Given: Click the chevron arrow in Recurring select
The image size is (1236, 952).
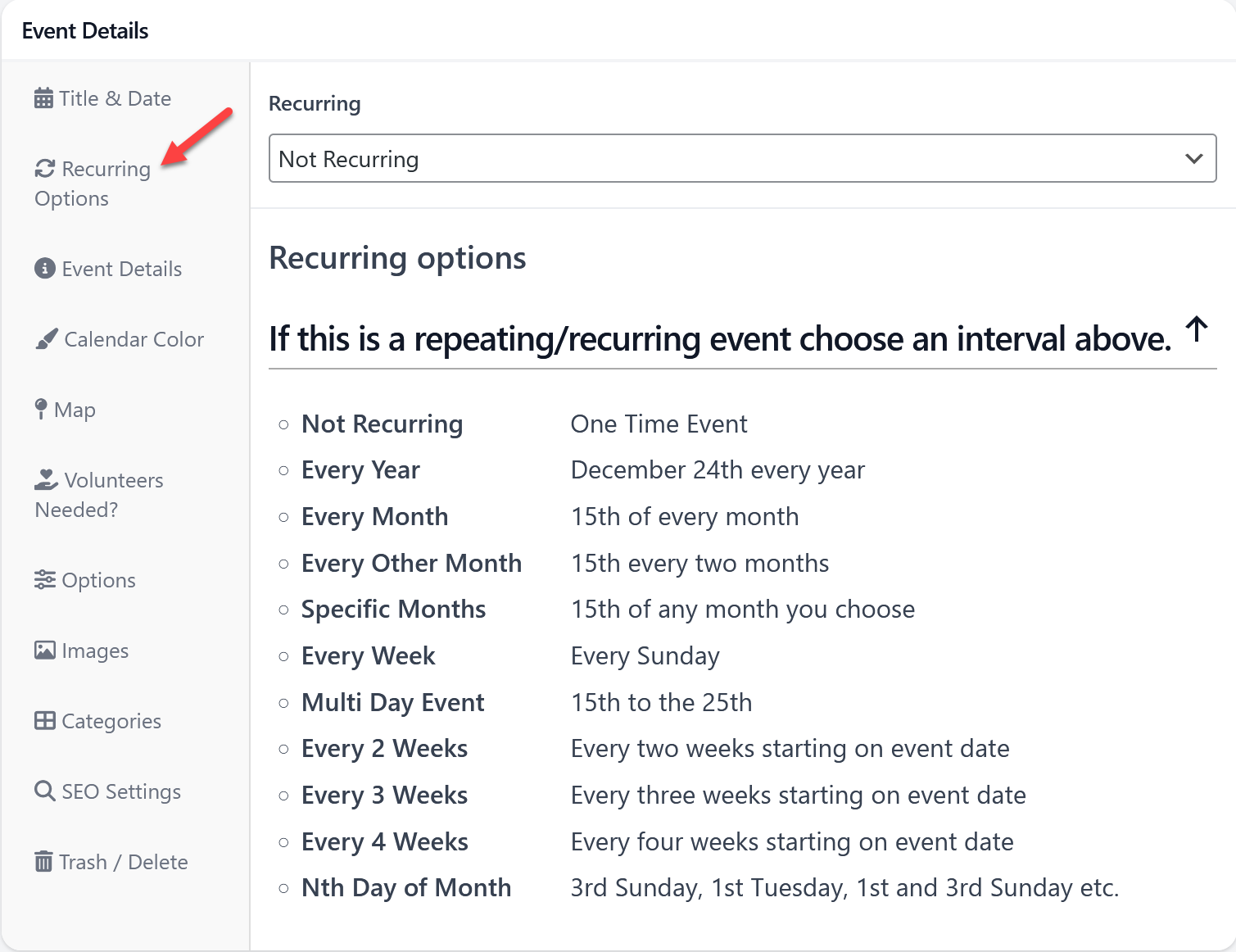Looking at the screenshot, I should 1193,159.
